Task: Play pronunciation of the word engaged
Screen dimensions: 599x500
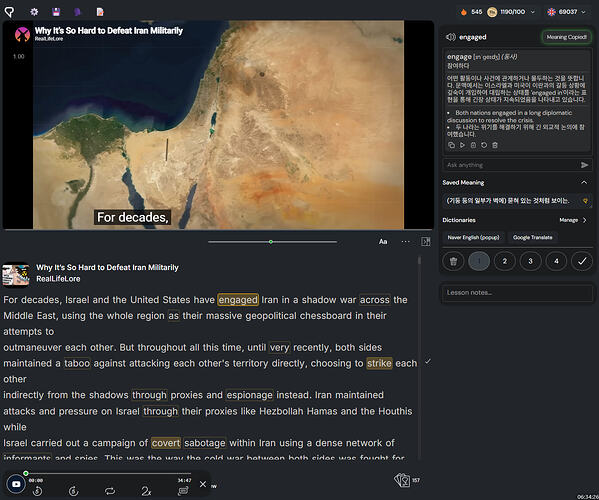Action: [x=451, y=37]
